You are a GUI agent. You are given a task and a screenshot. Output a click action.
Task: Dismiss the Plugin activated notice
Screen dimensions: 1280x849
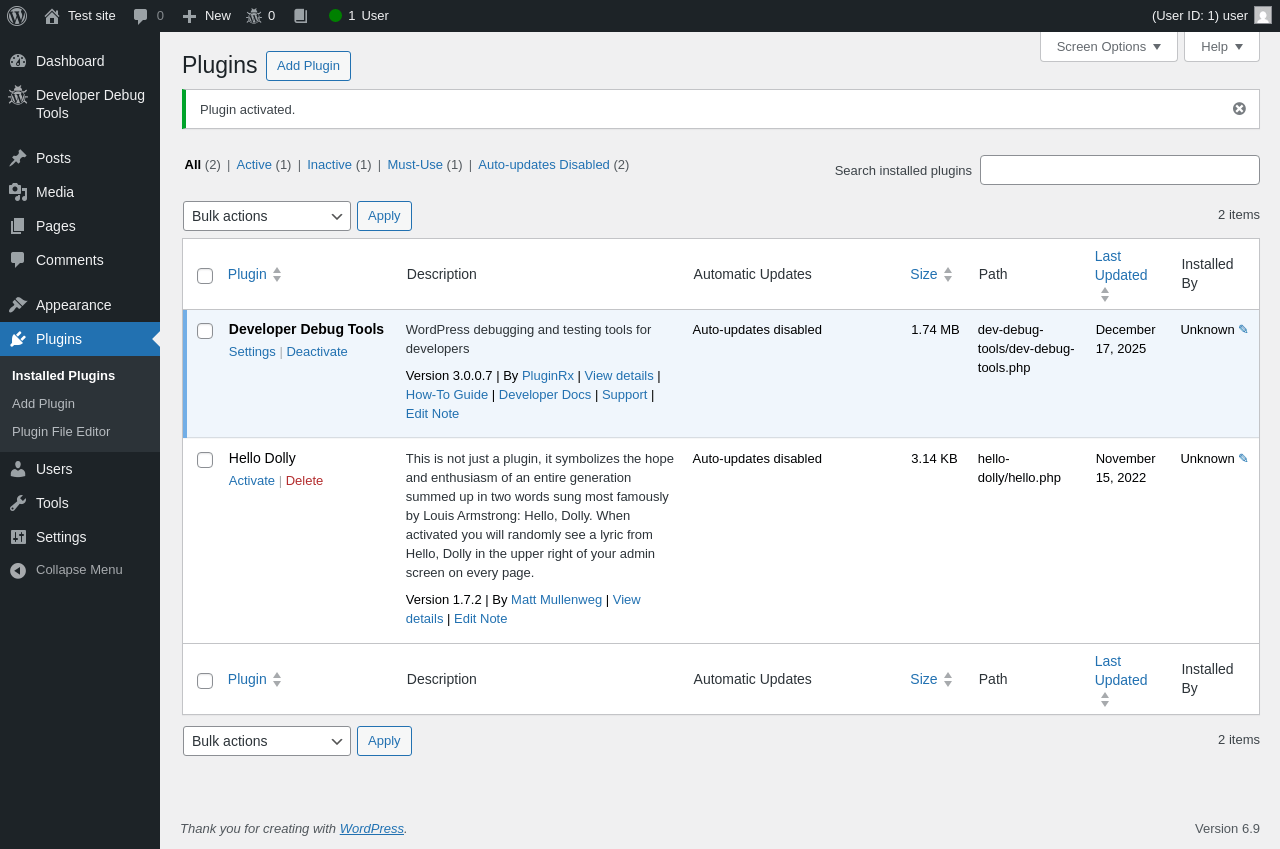click(x=1239, y=109)
